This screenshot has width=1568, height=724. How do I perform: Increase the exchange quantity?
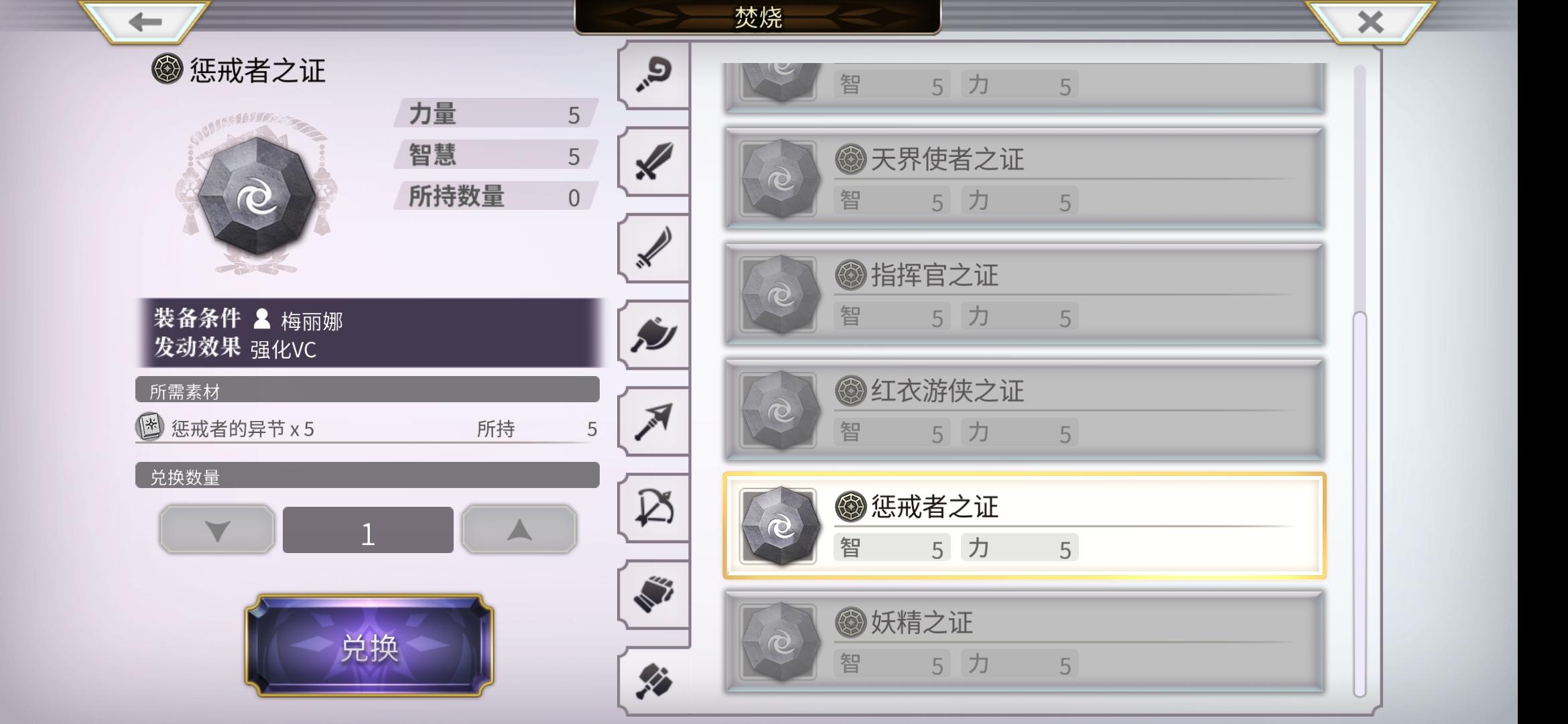519,530
